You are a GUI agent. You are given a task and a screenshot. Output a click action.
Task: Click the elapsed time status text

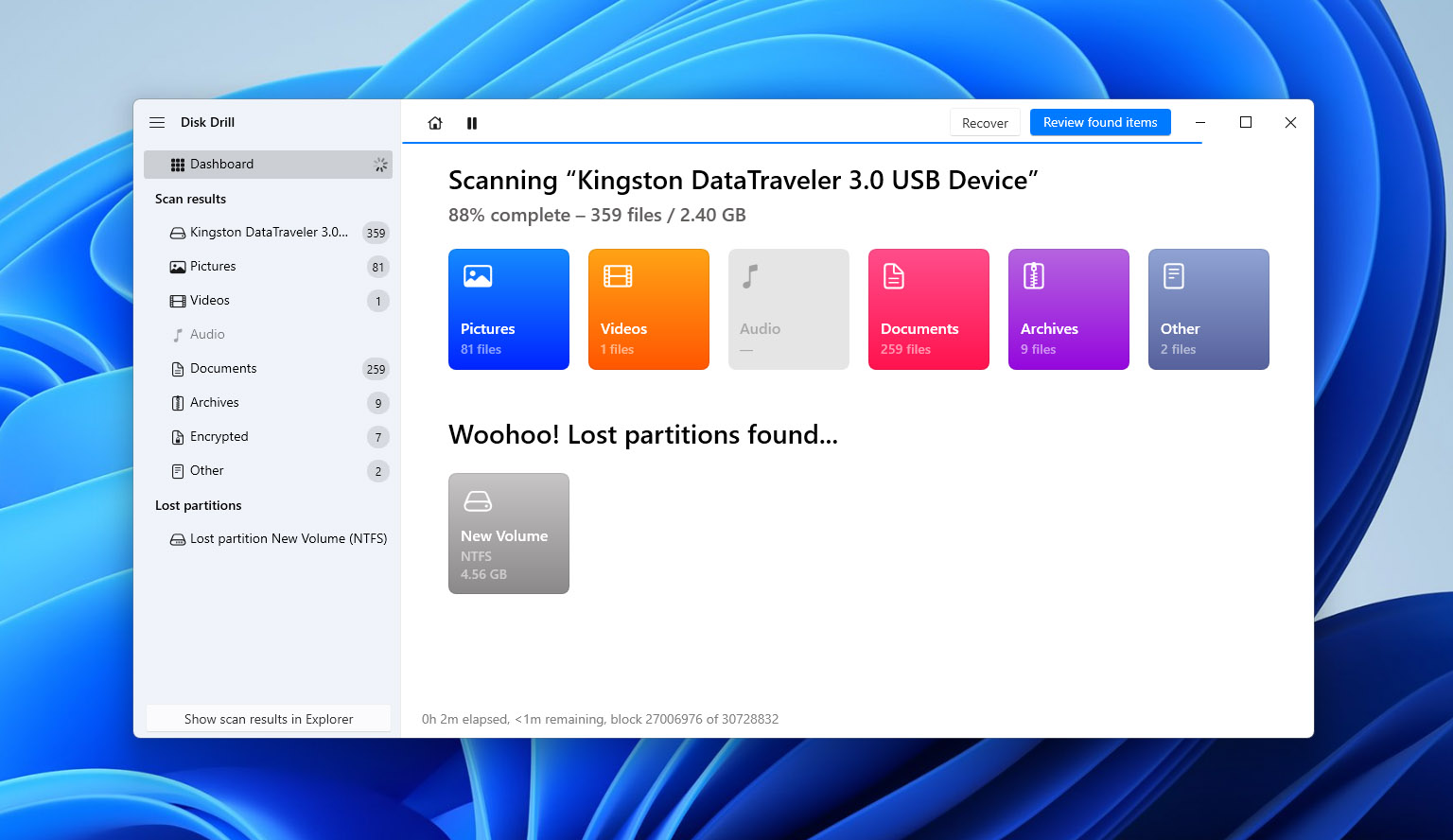click(600, 719)
